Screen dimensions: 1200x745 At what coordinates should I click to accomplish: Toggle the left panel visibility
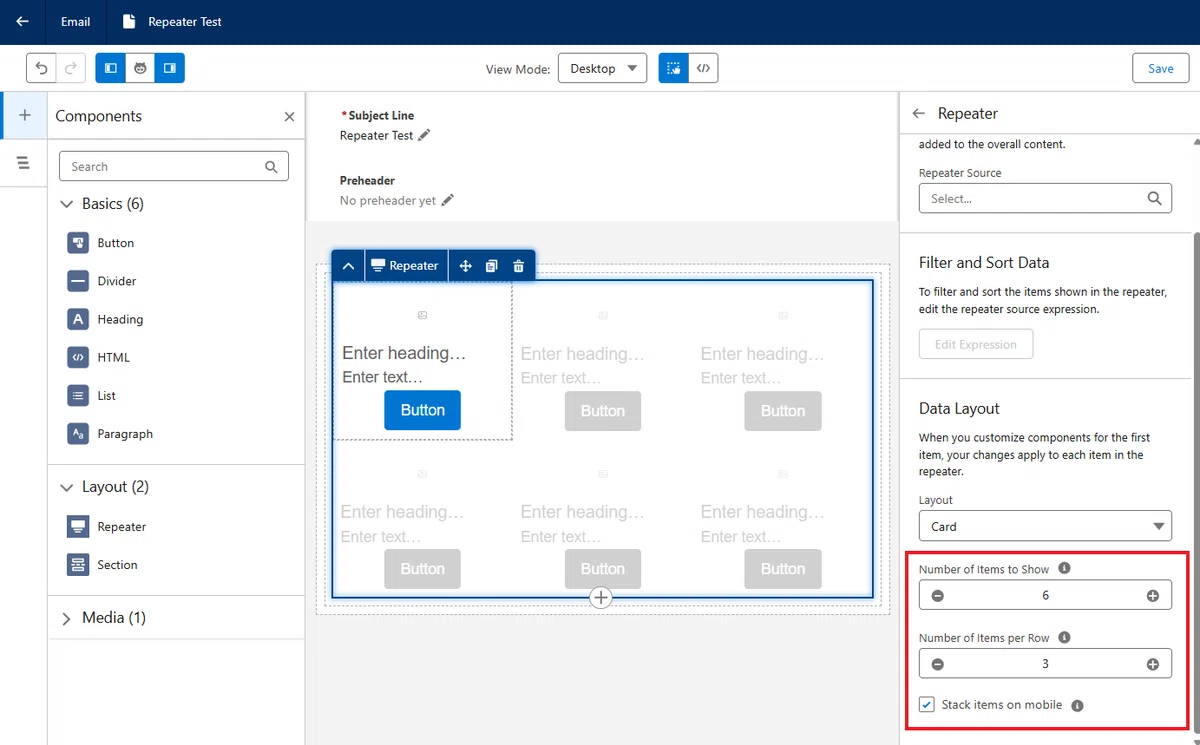click(111, 68)
